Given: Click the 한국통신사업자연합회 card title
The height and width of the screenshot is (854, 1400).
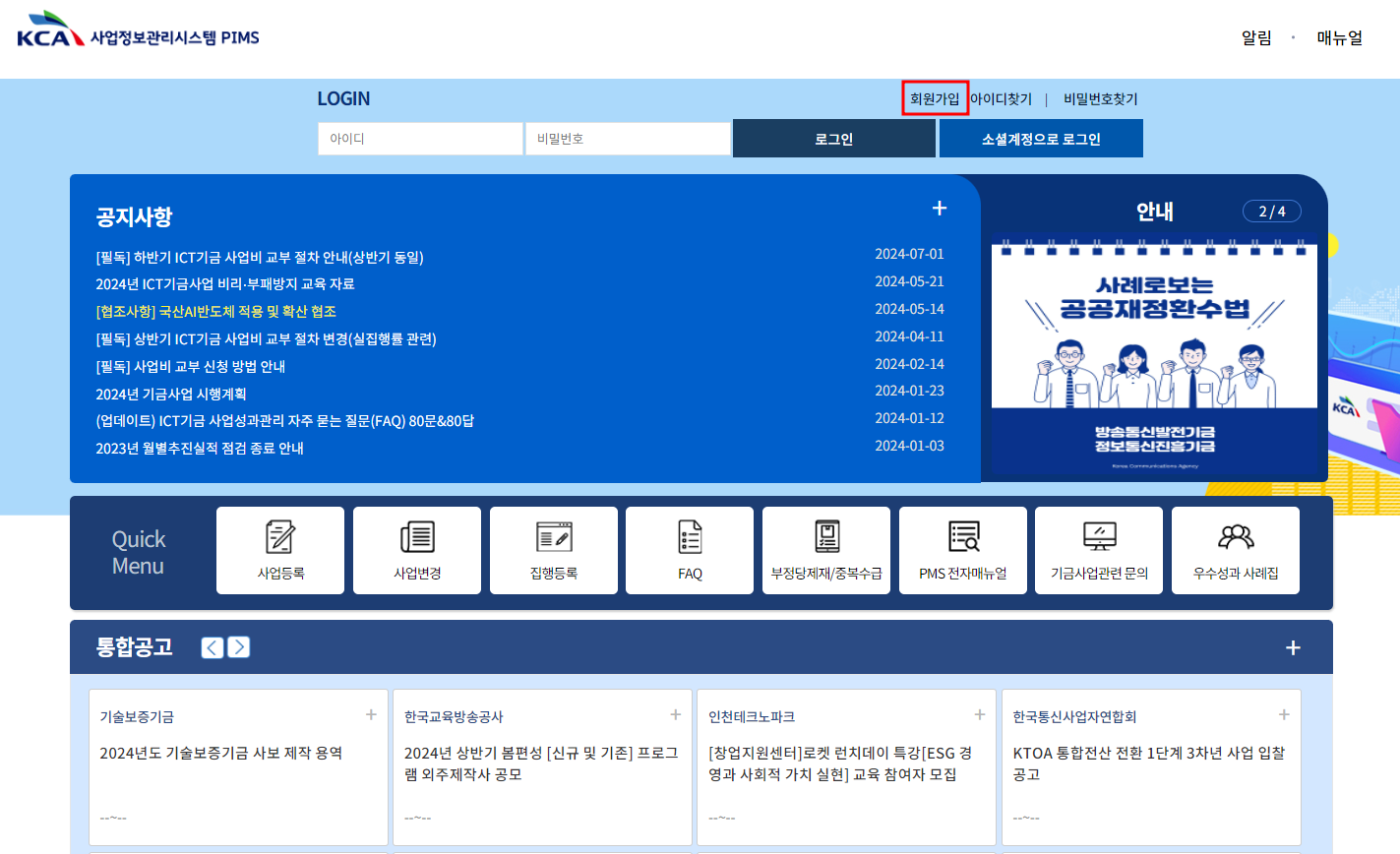Looking at the screenshot, I should click(1075, 717).
